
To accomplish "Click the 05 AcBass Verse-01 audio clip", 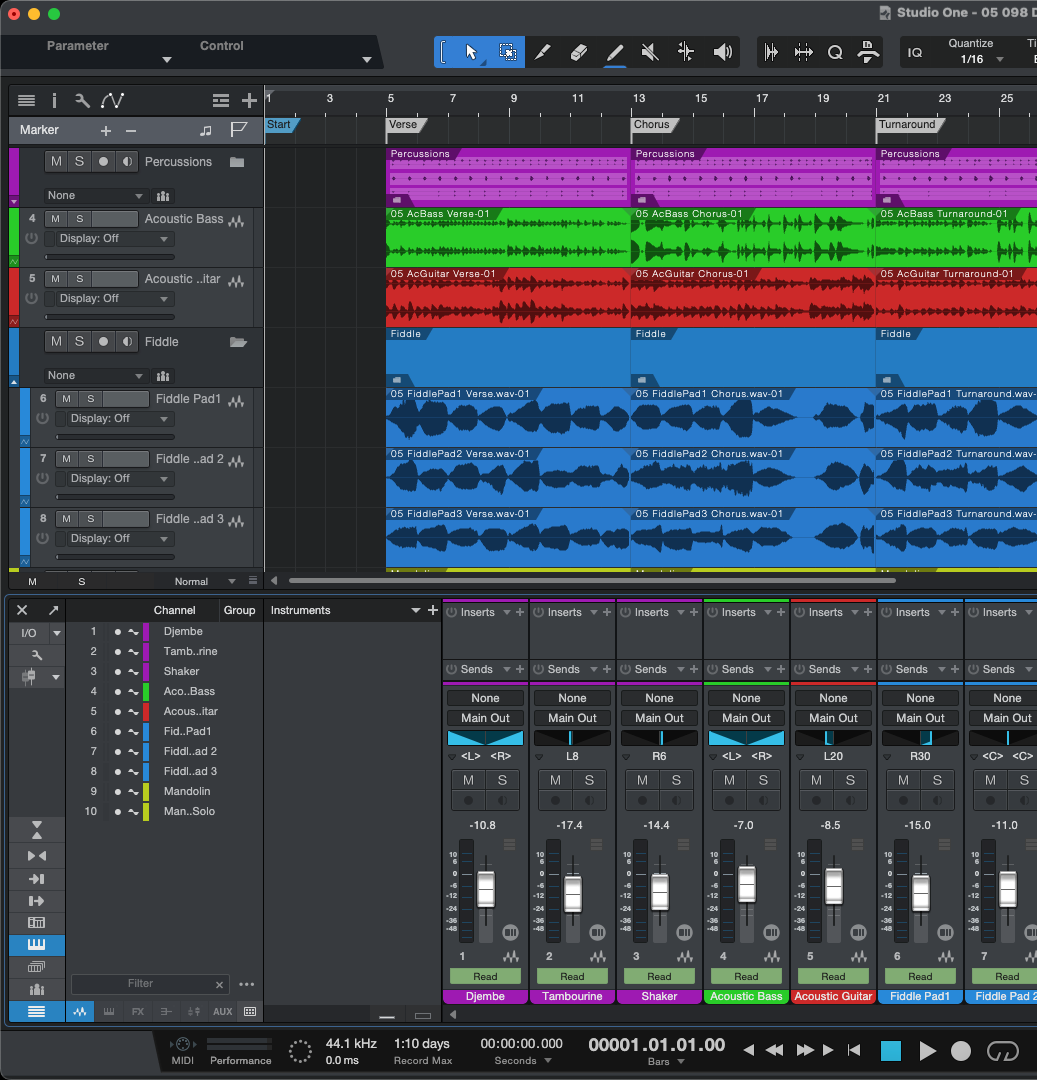I will pyautogui.click(x=507, y=238).
